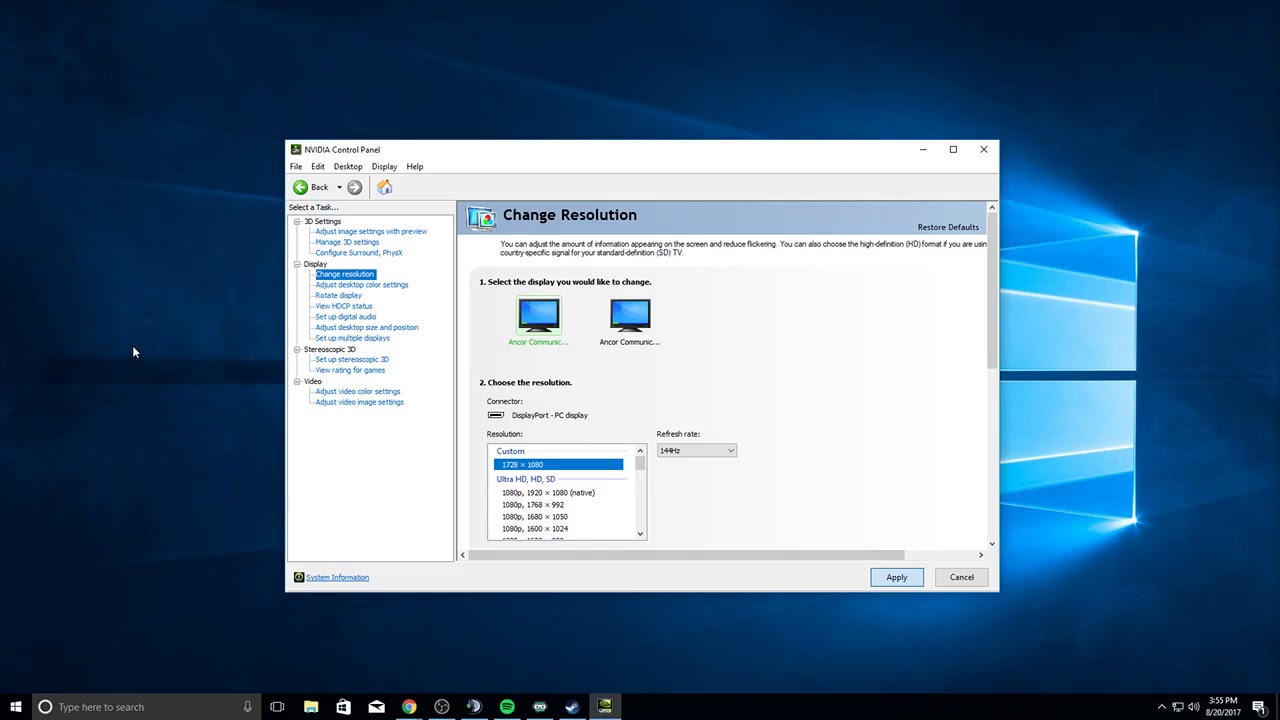Viewport: 1280px width, 720px height.
Task: Open Adjust desktop color settings
Action: coord(362,285)
